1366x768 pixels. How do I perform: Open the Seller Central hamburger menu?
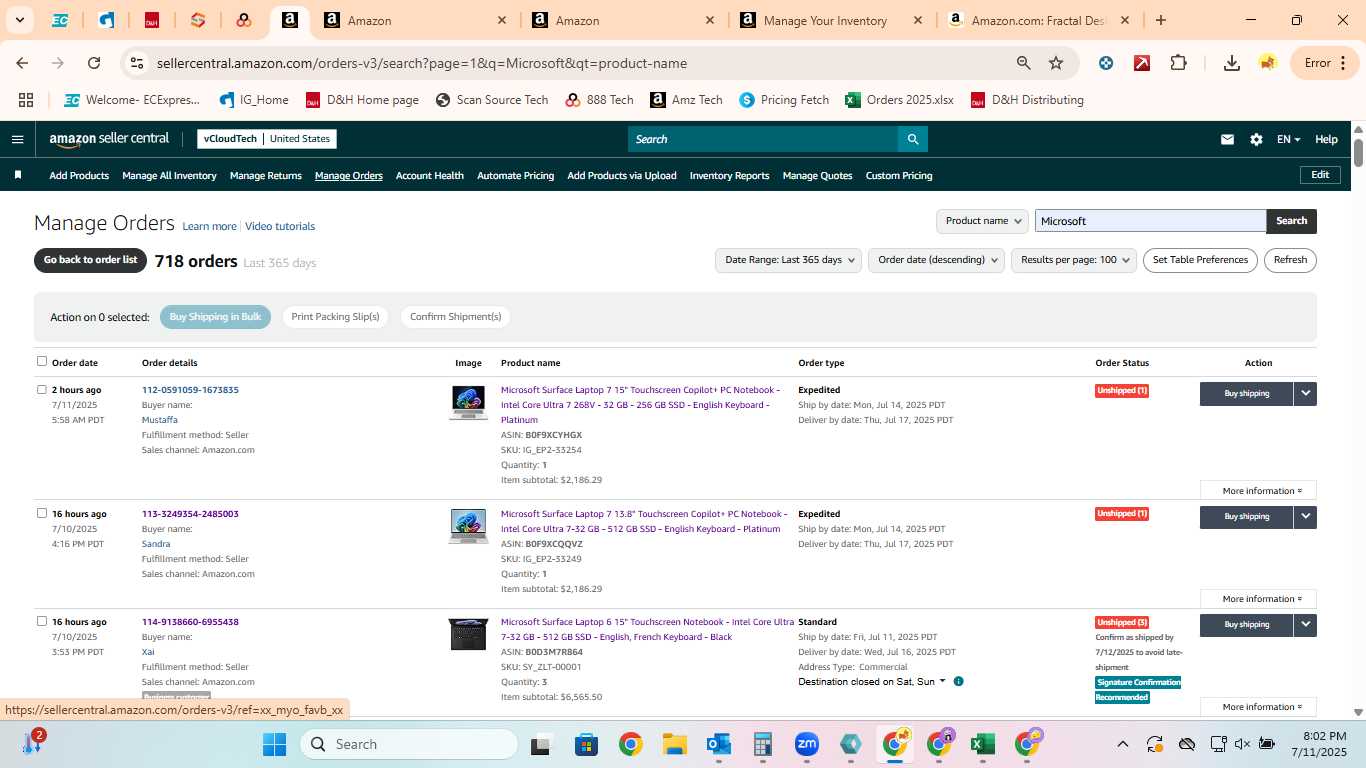17,139
